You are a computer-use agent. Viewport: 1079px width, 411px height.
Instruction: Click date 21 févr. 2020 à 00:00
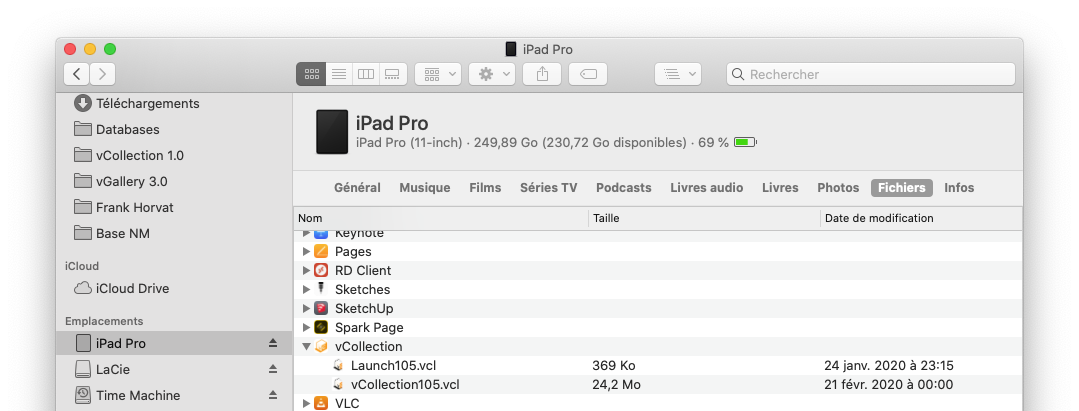[888, 384]
